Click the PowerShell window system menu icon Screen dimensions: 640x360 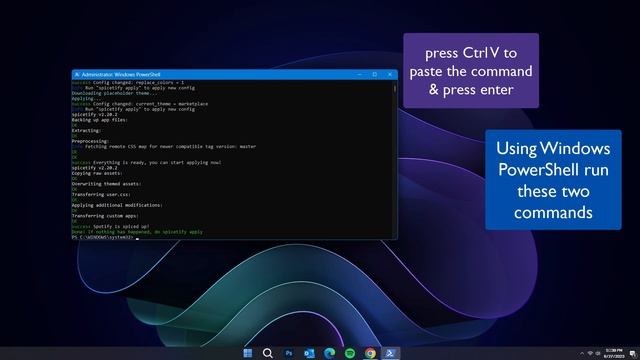coord(76,75)
